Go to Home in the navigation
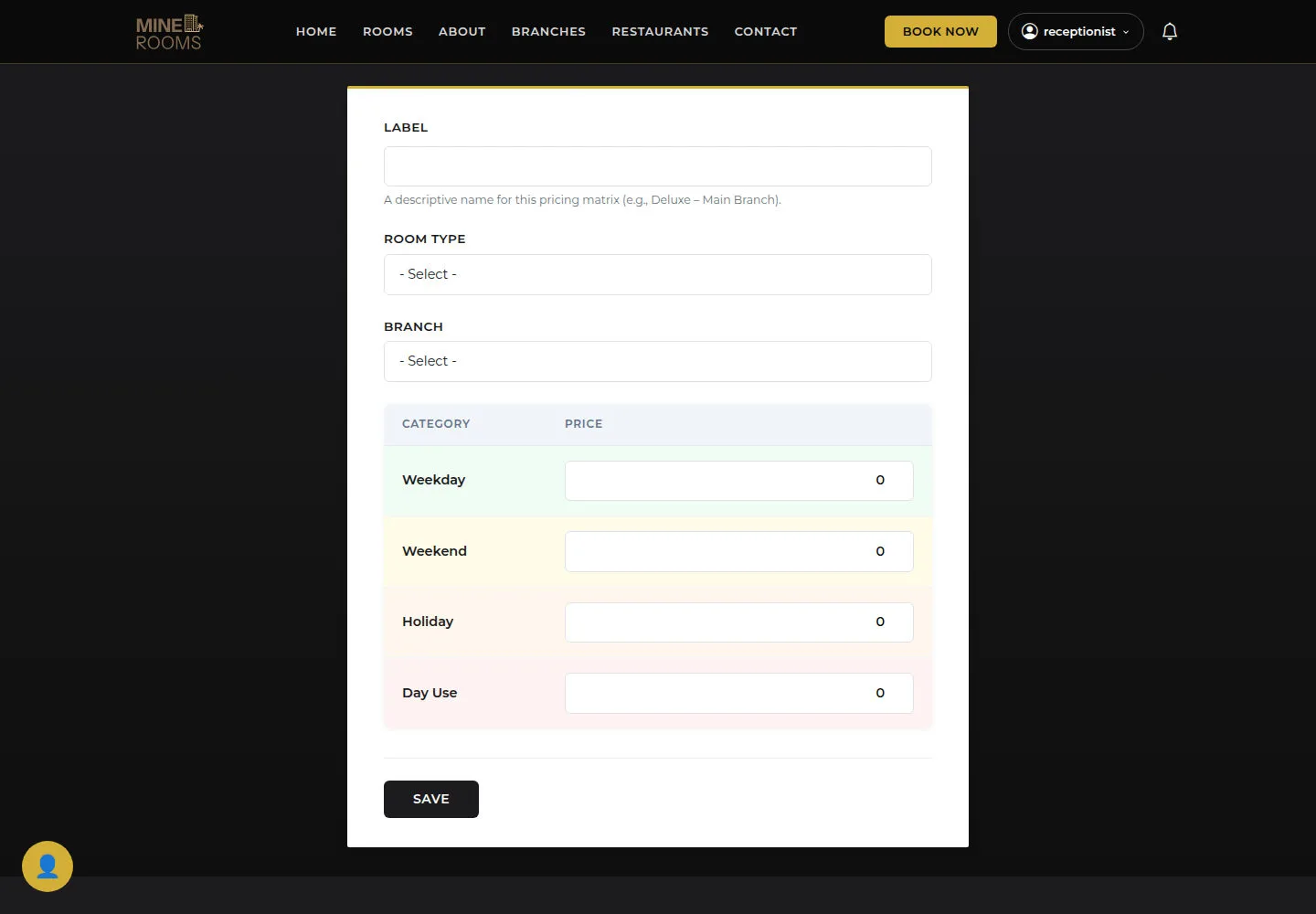 pos(316,31)
